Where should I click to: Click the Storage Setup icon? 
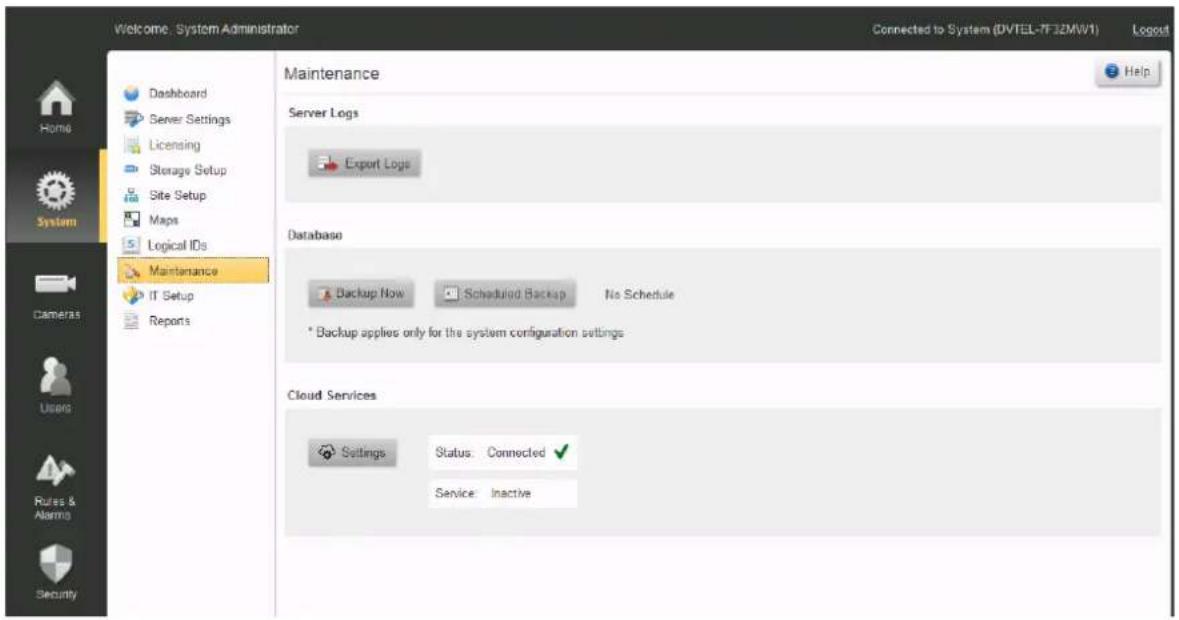tap(132, 170)
